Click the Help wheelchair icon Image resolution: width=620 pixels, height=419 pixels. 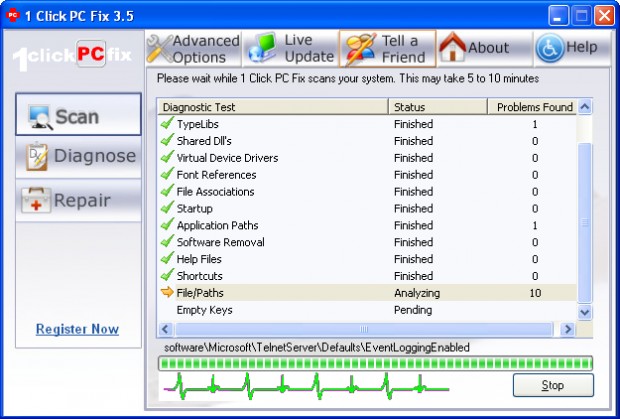click(550, 48)
